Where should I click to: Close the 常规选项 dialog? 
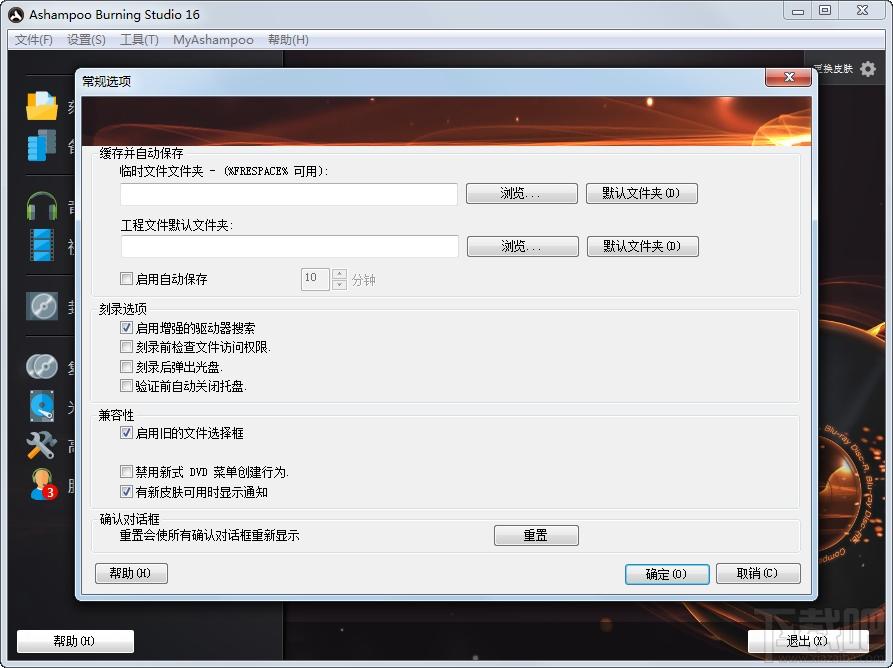(788, 77)
